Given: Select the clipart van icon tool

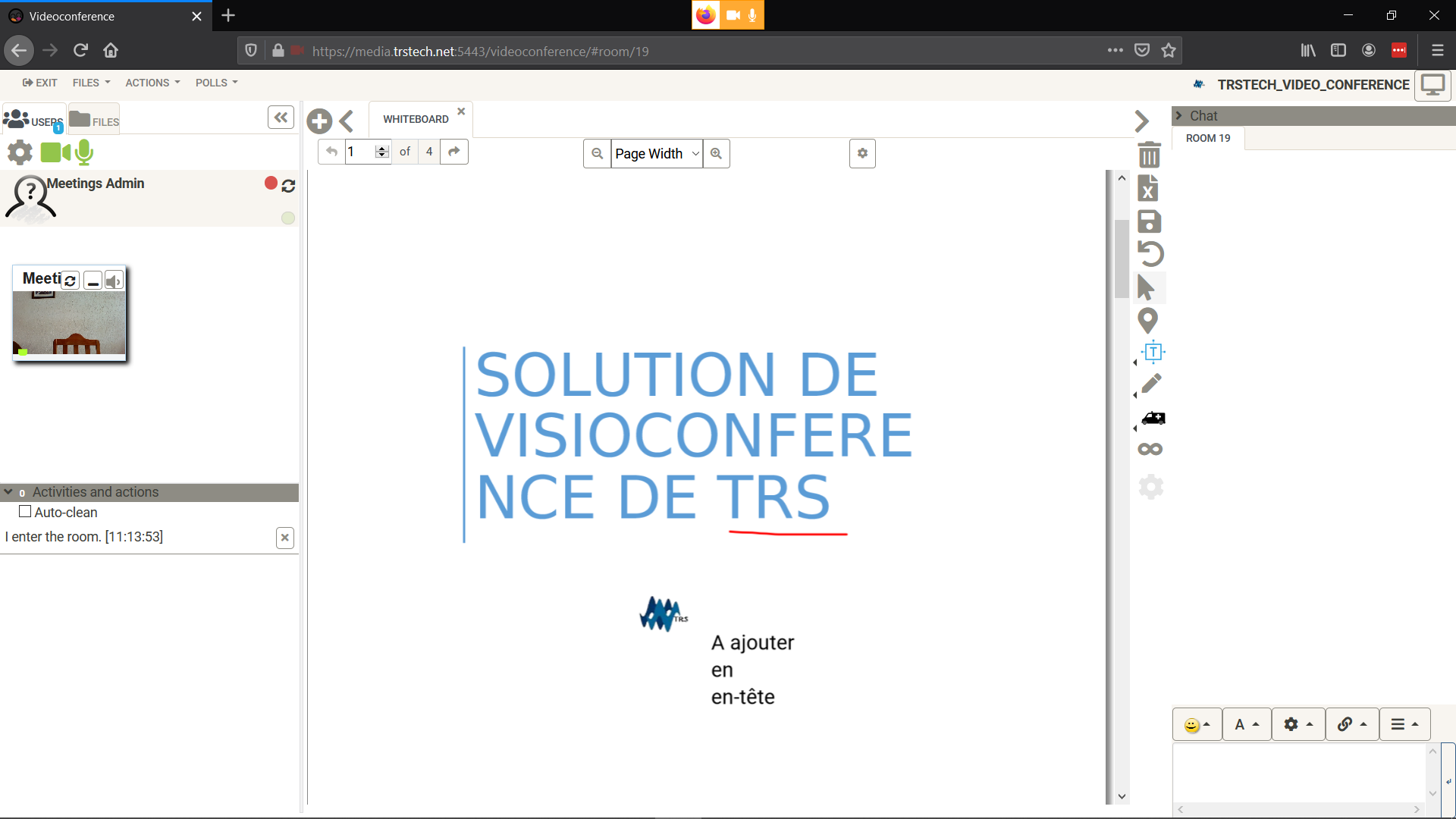Looking at the screenshot, I should tap(1153, 418).
